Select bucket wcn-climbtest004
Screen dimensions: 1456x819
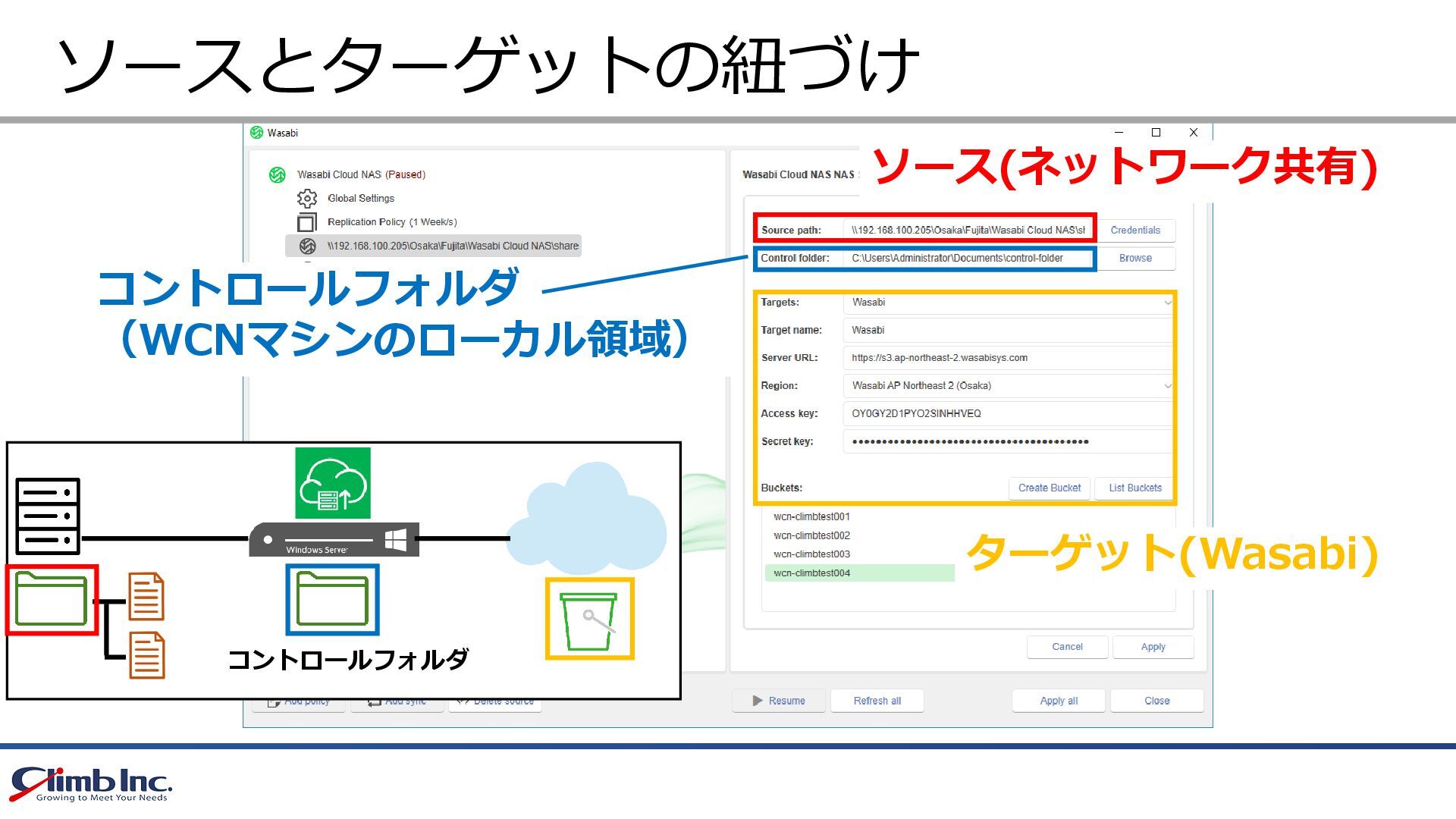[811, 573]
